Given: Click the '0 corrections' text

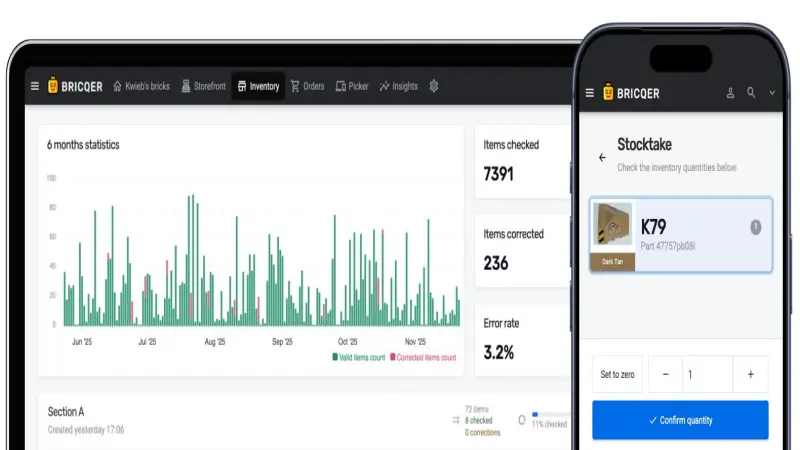Looking at the screenshot, I should tap(483, 433).
